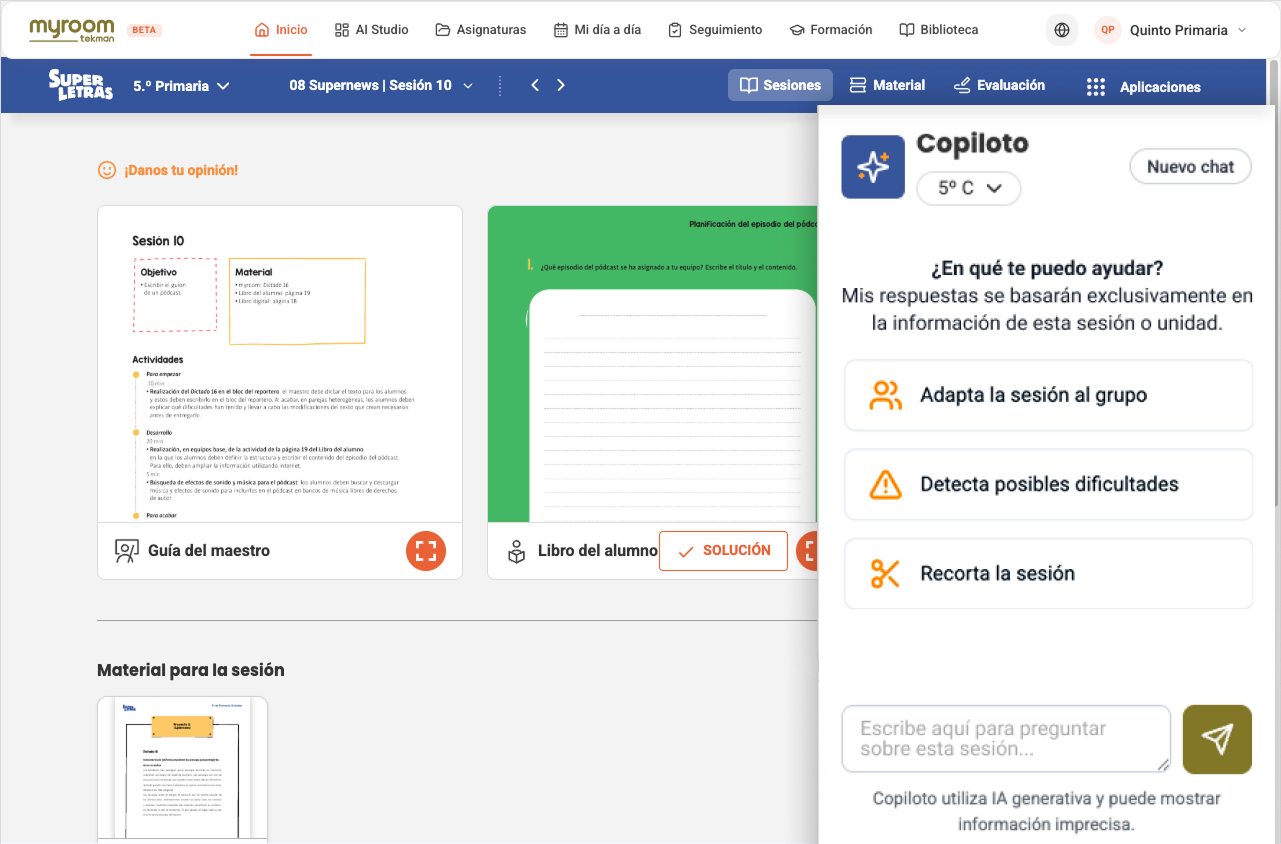Screen dimensions: 1281x844
Task: Open AI Studio
Action: pyautogui.click(x=371, y=30)
